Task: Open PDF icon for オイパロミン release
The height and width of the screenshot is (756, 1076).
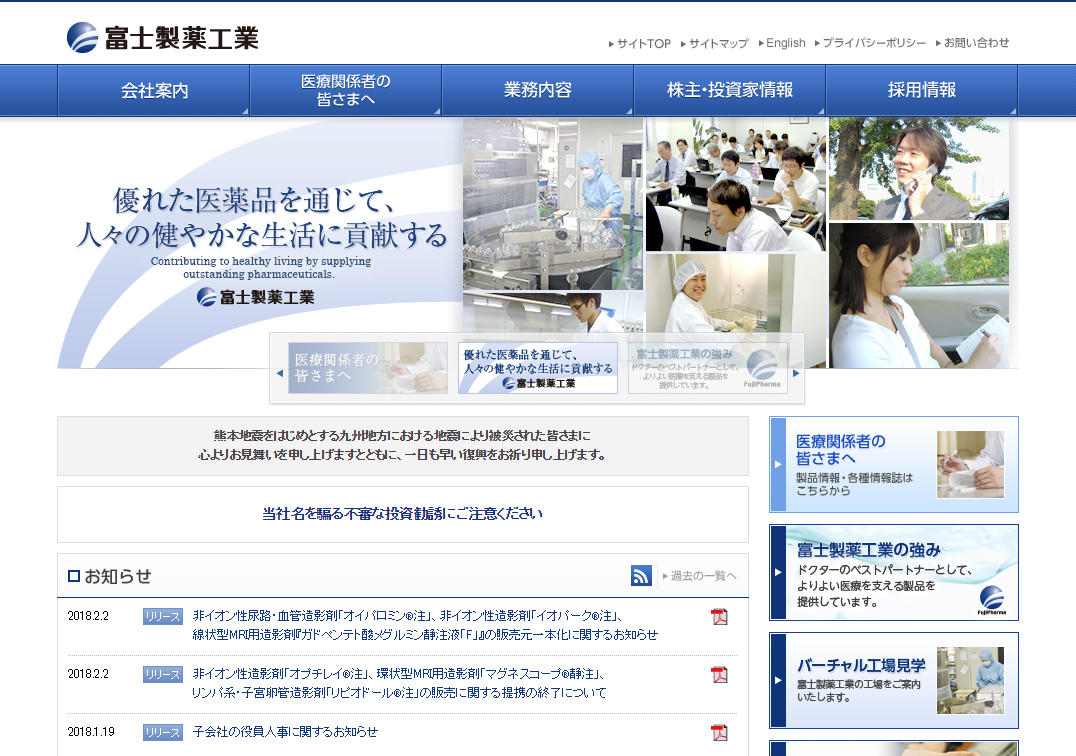Action: click(x=719, y=617)
